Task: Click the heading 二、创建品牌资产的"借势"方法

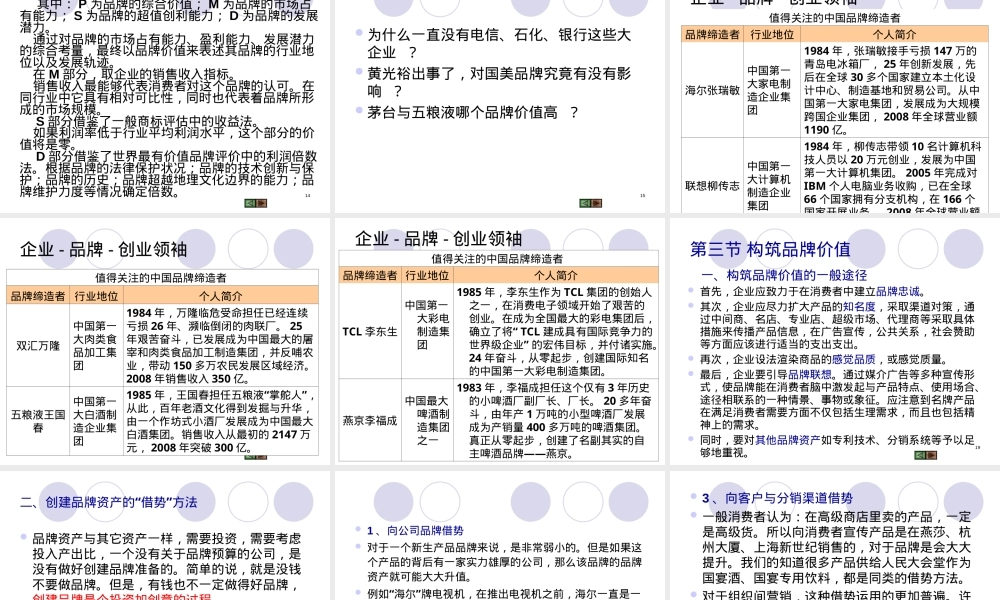Action: click(108, 502)
